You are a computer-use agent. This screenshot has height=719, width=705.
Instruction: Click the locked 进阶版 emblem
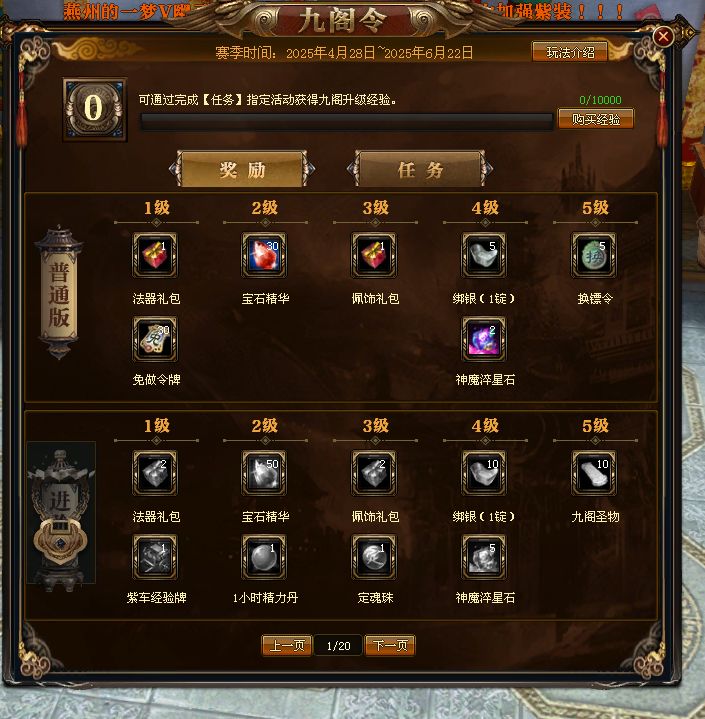tap(61, 513)
